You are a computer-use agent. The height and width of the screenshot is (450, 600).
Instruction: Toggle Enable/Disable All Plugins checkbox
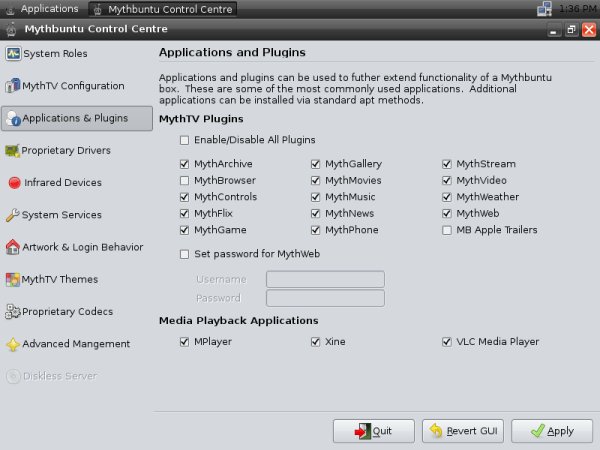pos(184,140)
